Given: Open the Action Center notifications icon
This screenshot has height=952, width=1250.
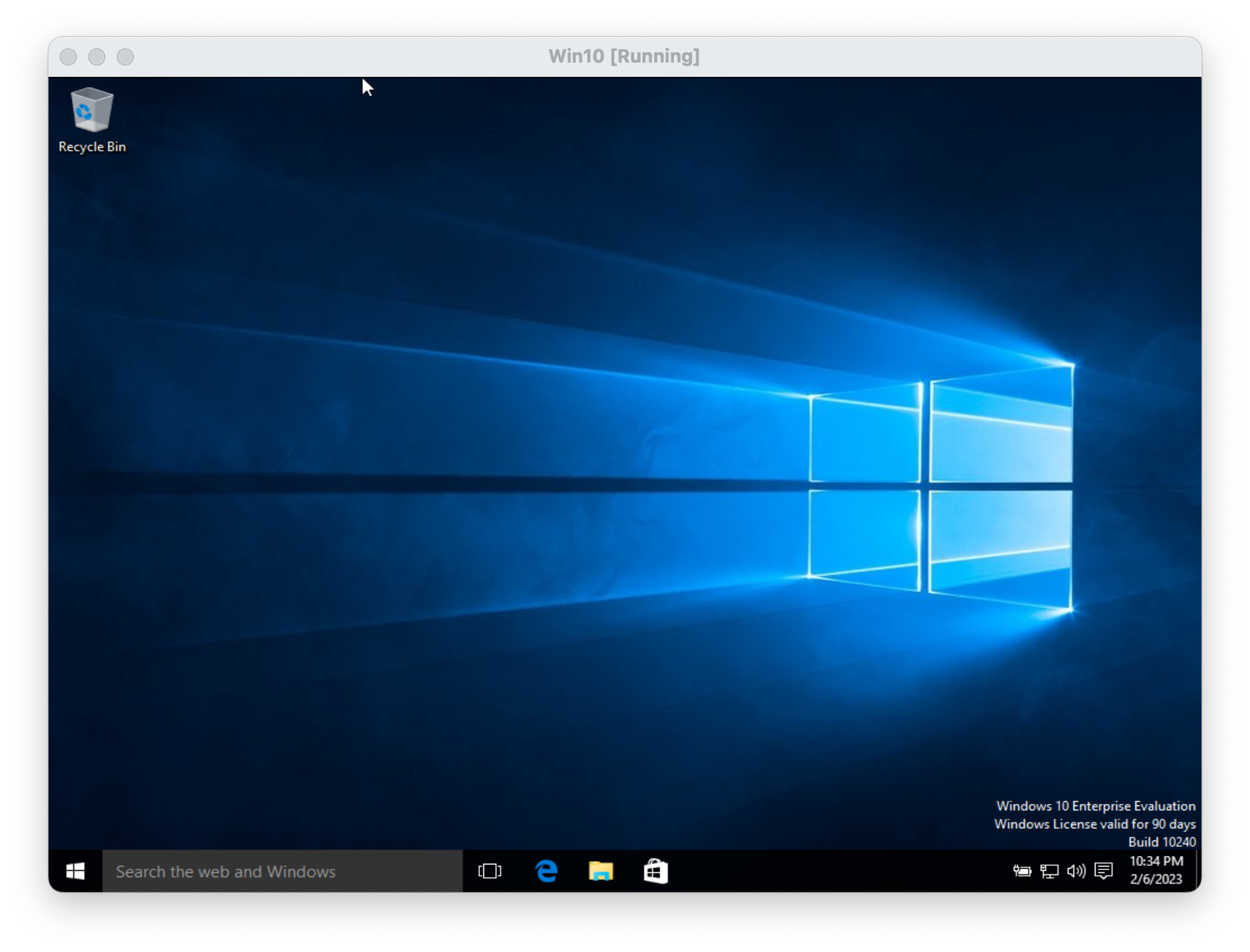Looking at the screenshot, I should tap(1103, 871).
